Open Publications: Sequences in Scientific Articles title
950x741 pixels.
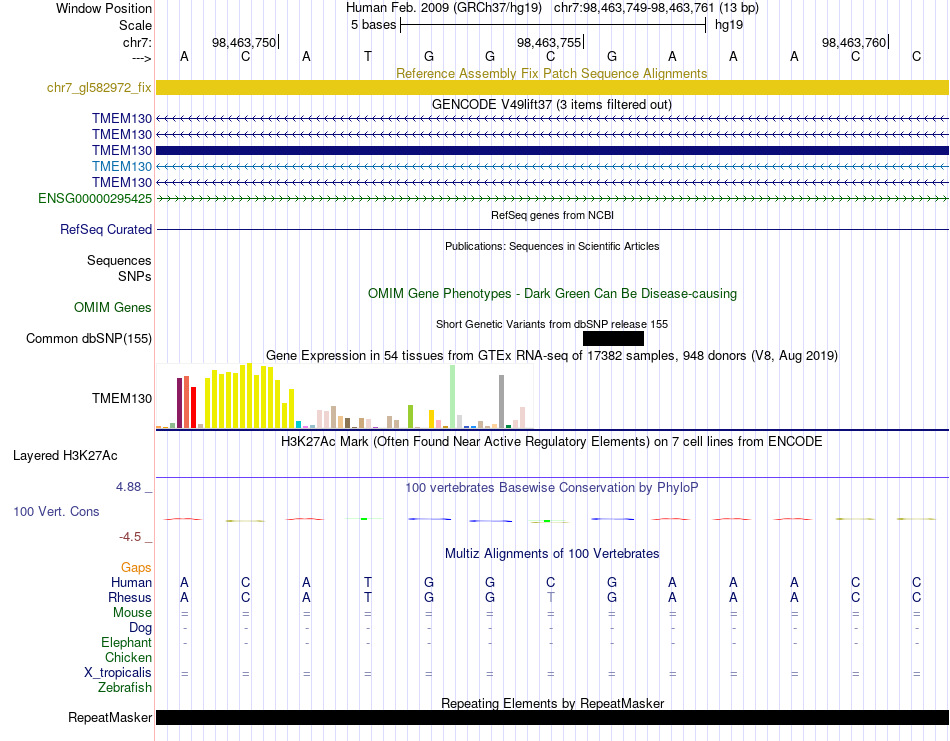[x=552, y=246]
